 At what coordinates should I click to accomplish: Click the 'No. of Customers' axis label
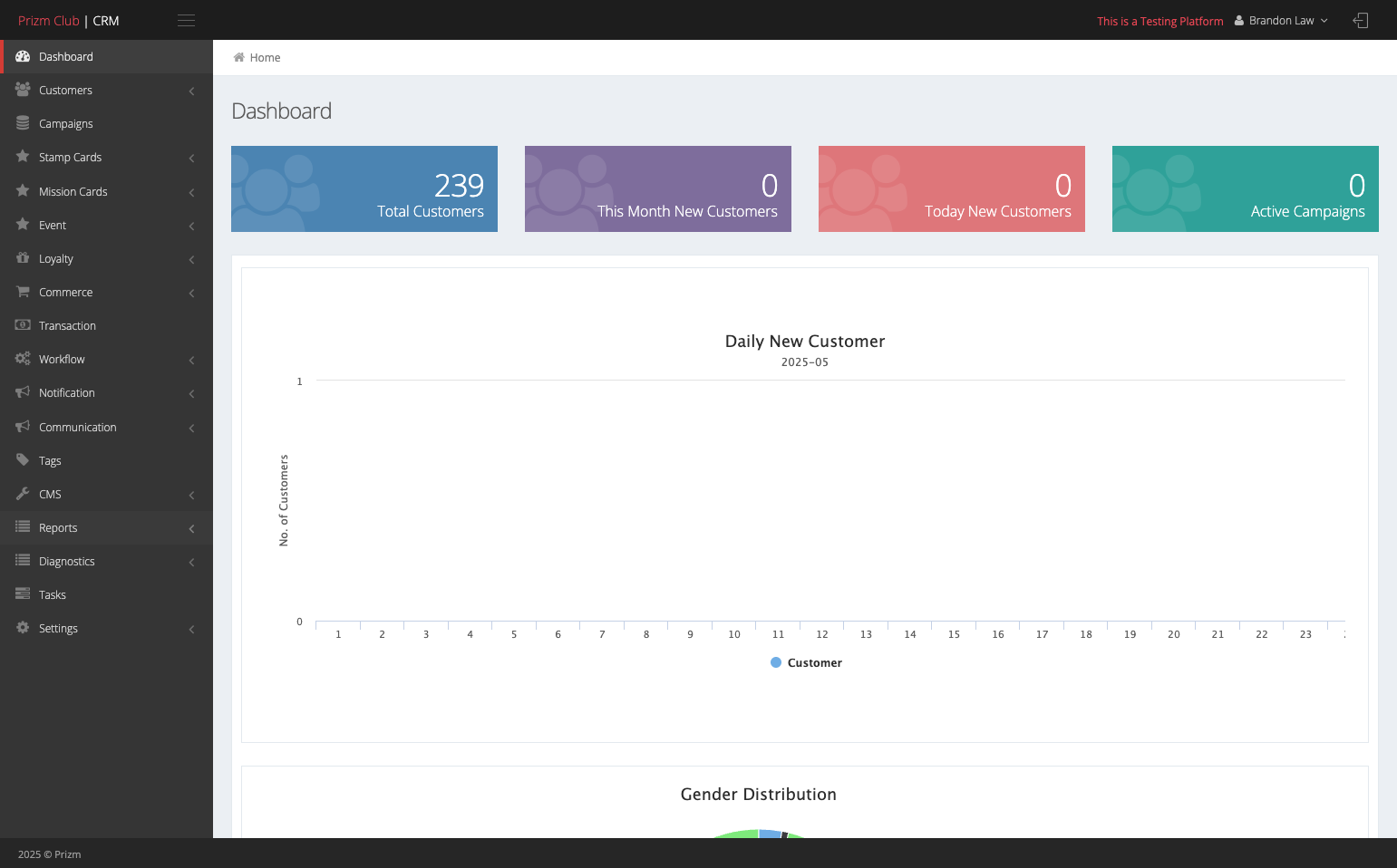click(x=284, y=500)
